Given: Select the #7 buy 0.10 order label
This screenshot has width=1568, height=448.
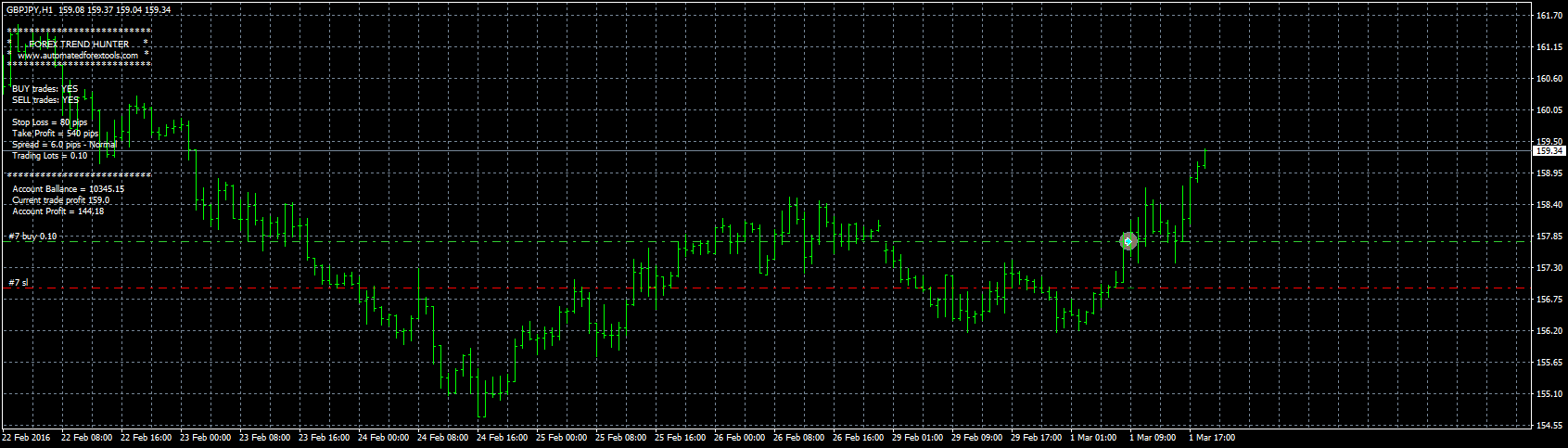Looking at the screenshot, I should [32, 237].
